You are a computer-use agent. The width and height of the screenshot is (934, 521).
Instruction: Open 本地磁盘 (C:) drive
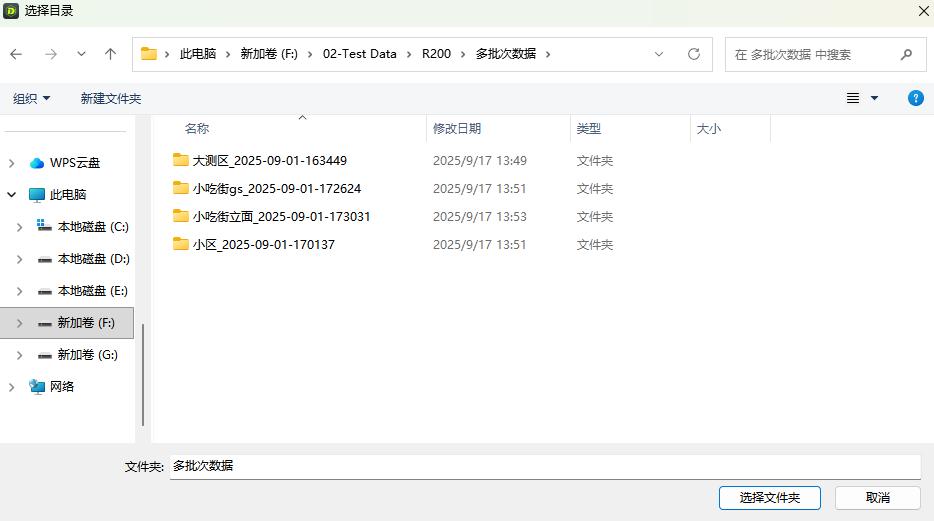(x=93, y=227)
